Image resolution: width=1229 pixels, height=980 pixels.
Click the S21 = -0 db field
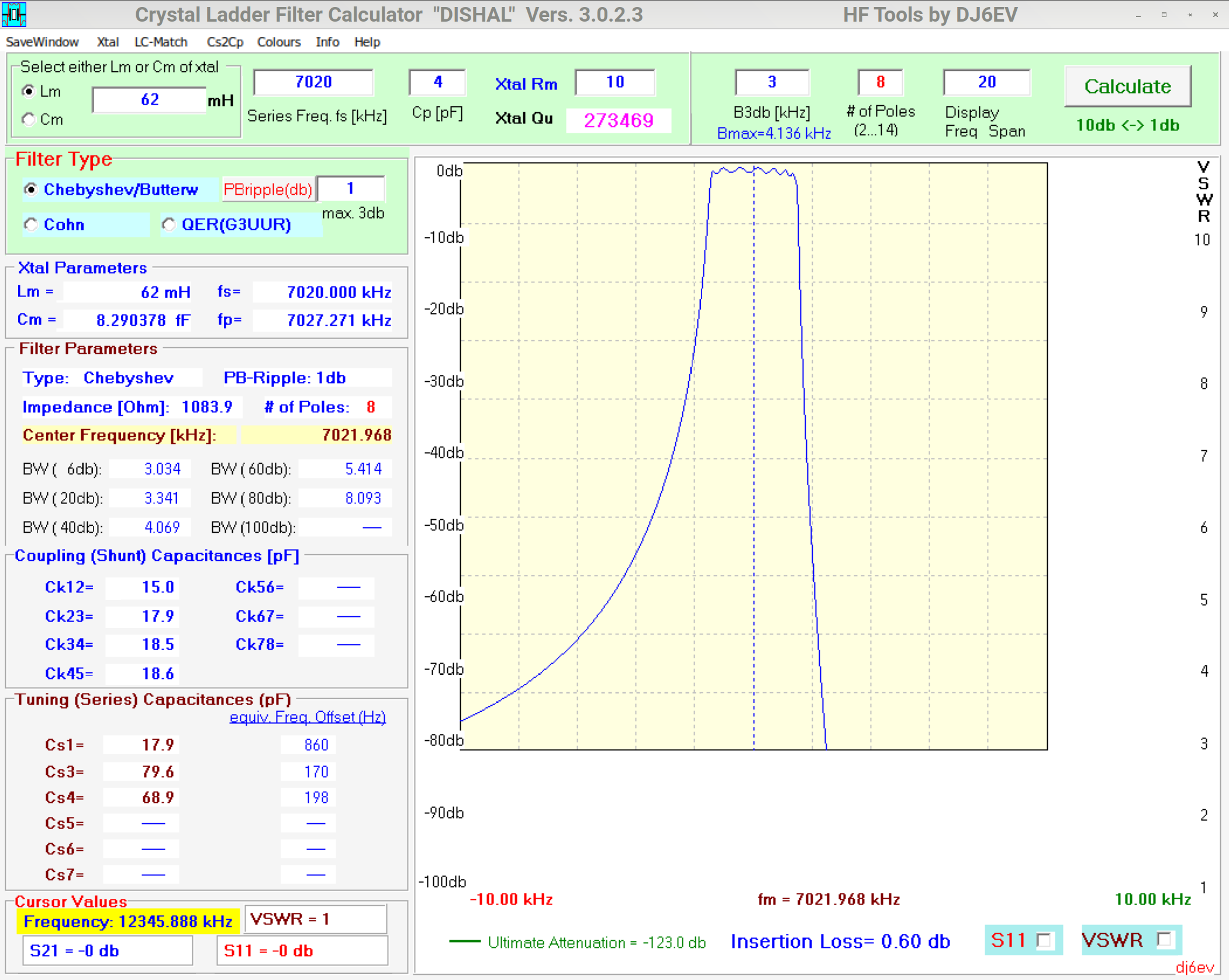[108, 951]
